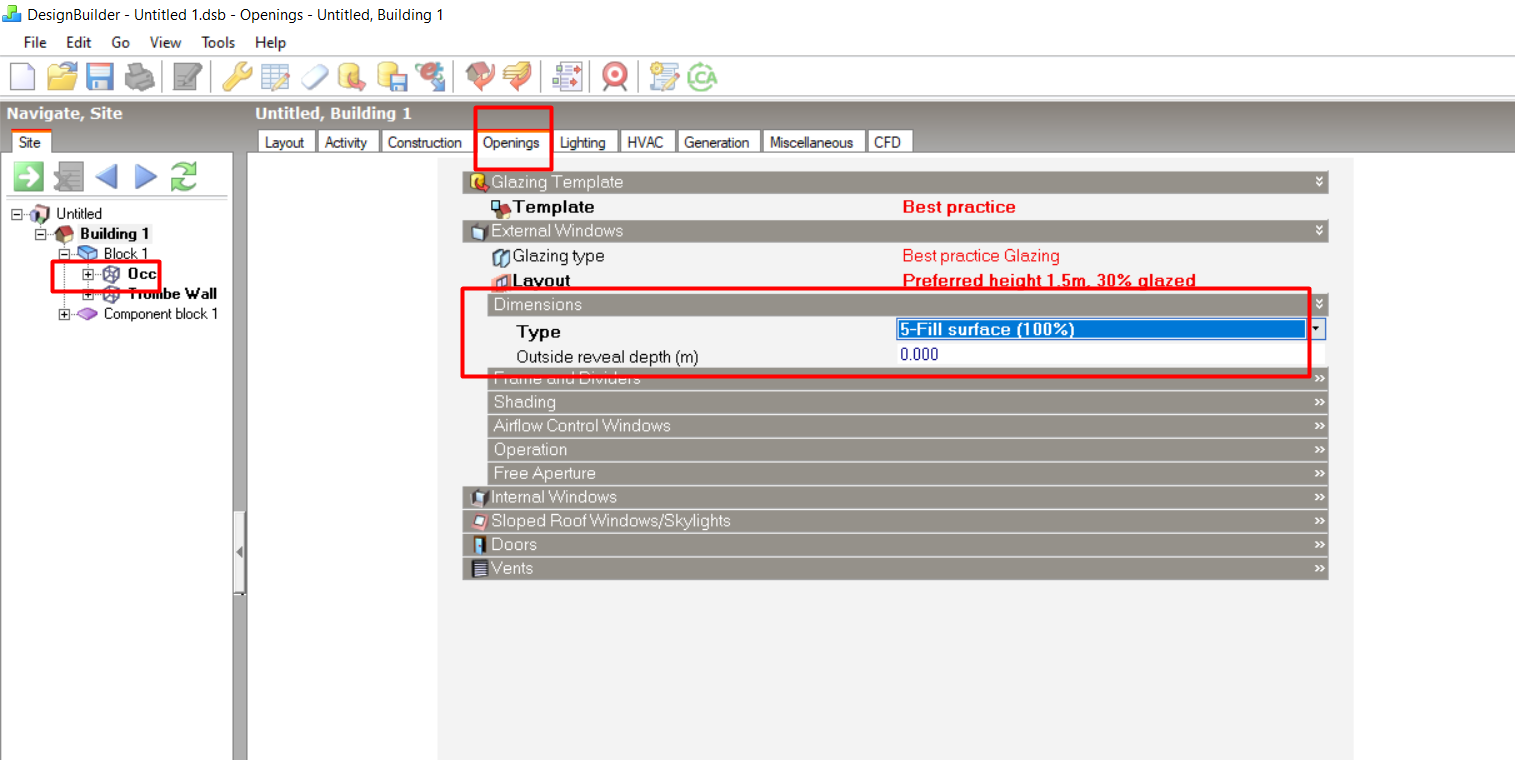Click the green go-to arrow in Navigator

28,177
